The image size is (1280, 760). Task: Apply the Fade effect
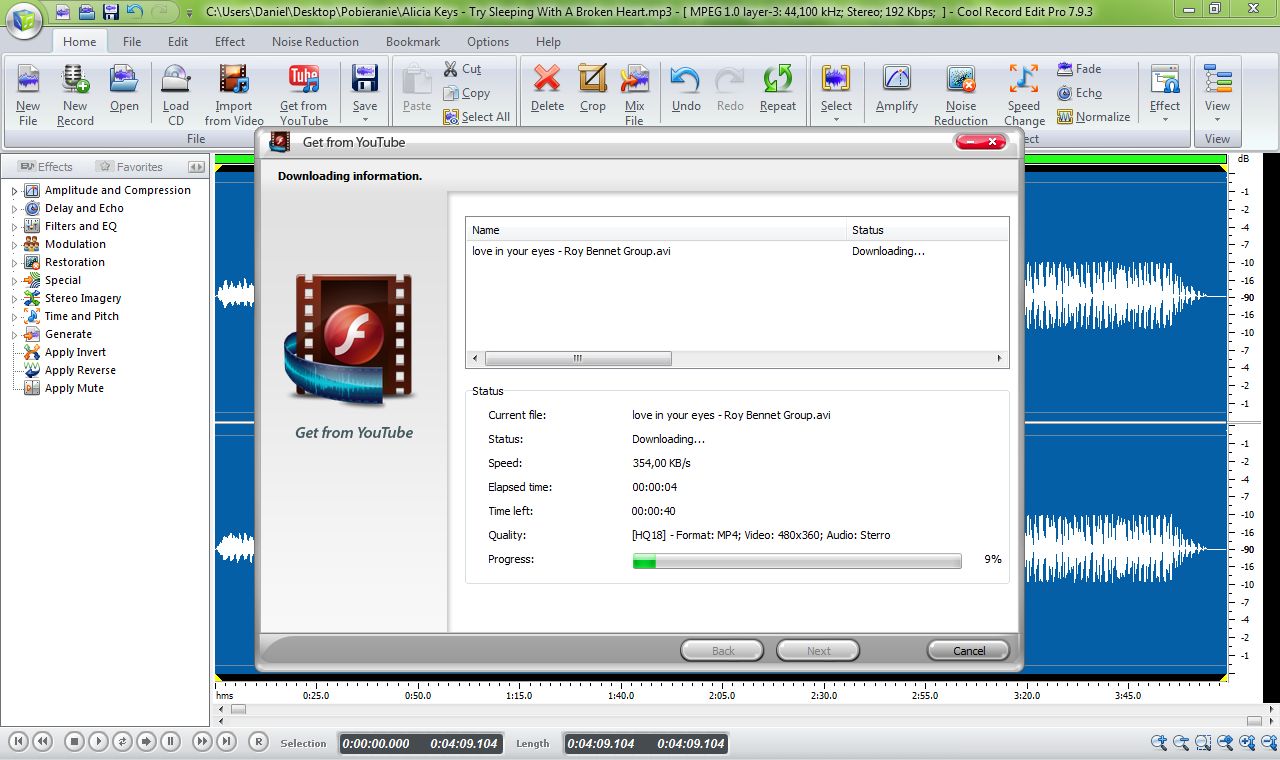click(x=1079, y=69)
